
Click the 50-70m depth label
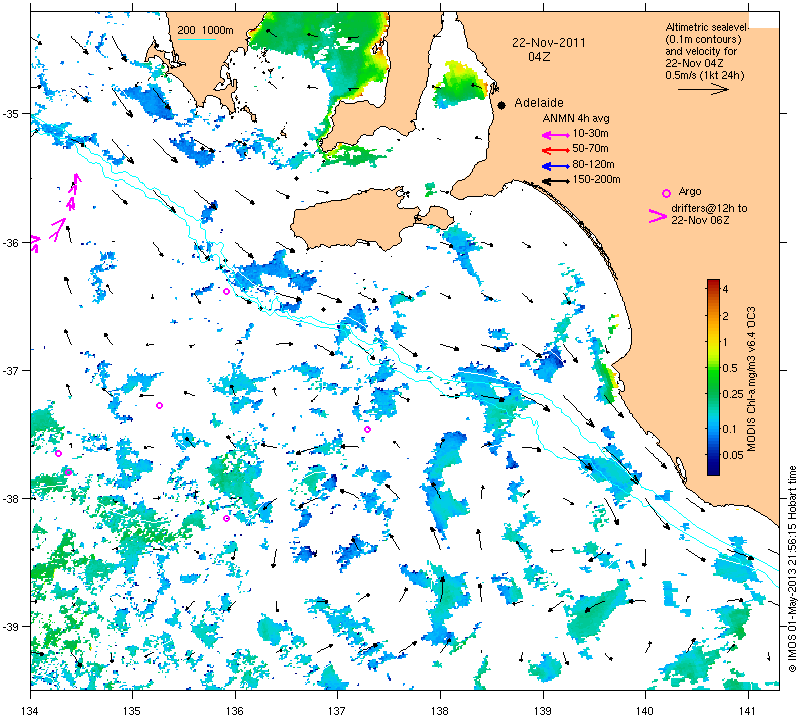click(590, 148)
